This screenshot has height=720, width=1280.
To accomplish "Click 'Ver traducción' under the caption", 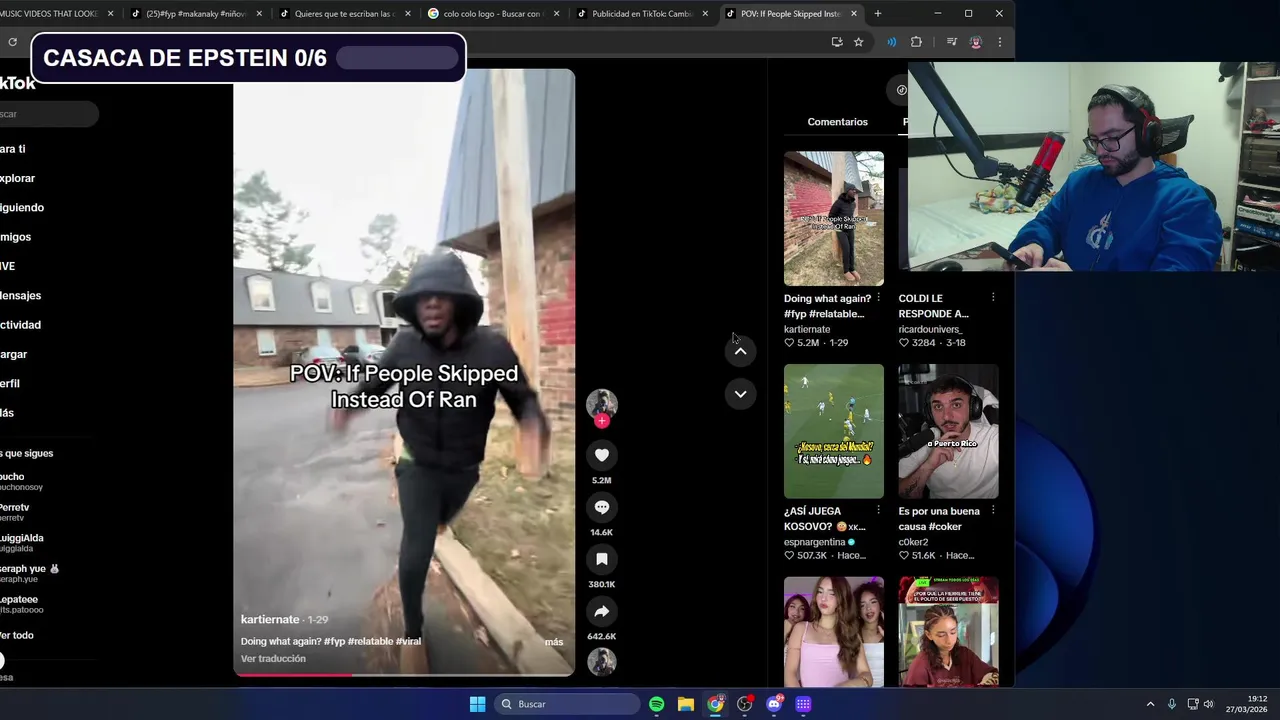I will [x=273, y=659].
